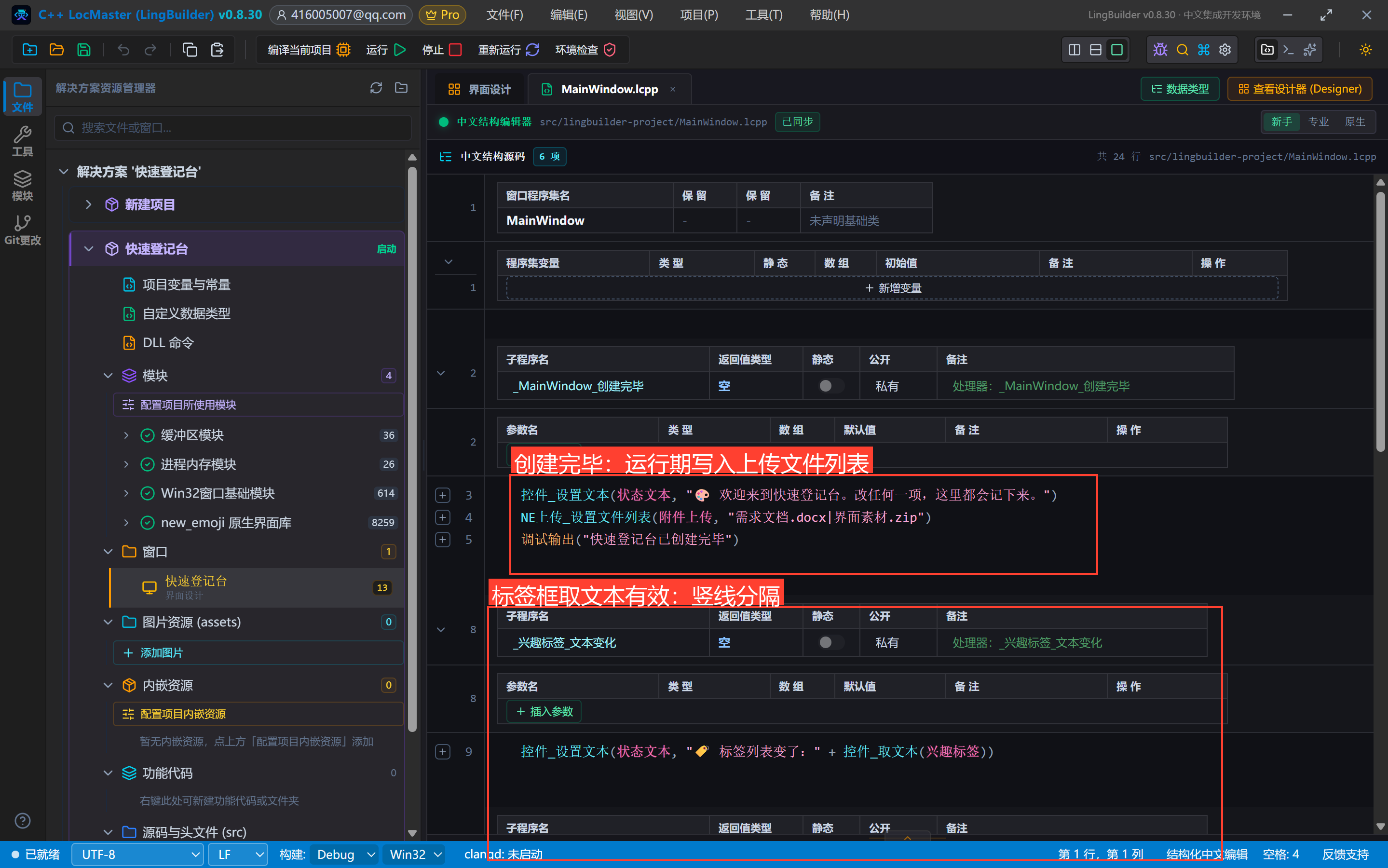Open the Git changes sidebar panel

click(x=22, y=230)
